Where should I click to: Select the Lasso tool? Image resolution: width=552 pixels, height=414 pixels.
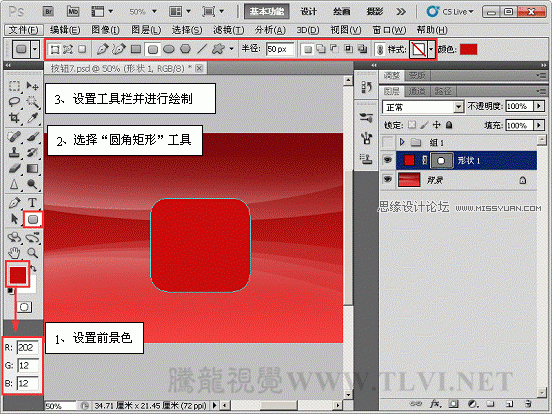pyautogui.click(x=14, y=102)
